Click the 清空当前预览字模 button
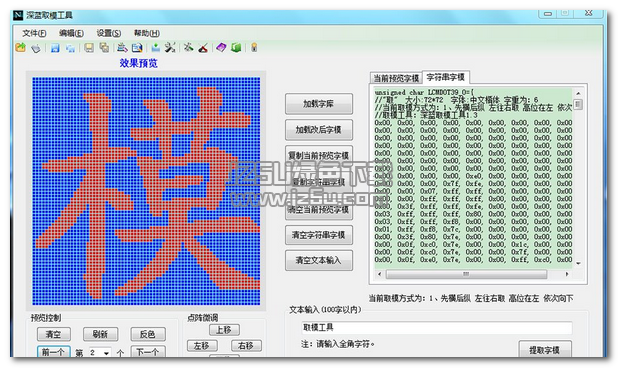Viewport: 618px width, 368px height. pos(318,210)
